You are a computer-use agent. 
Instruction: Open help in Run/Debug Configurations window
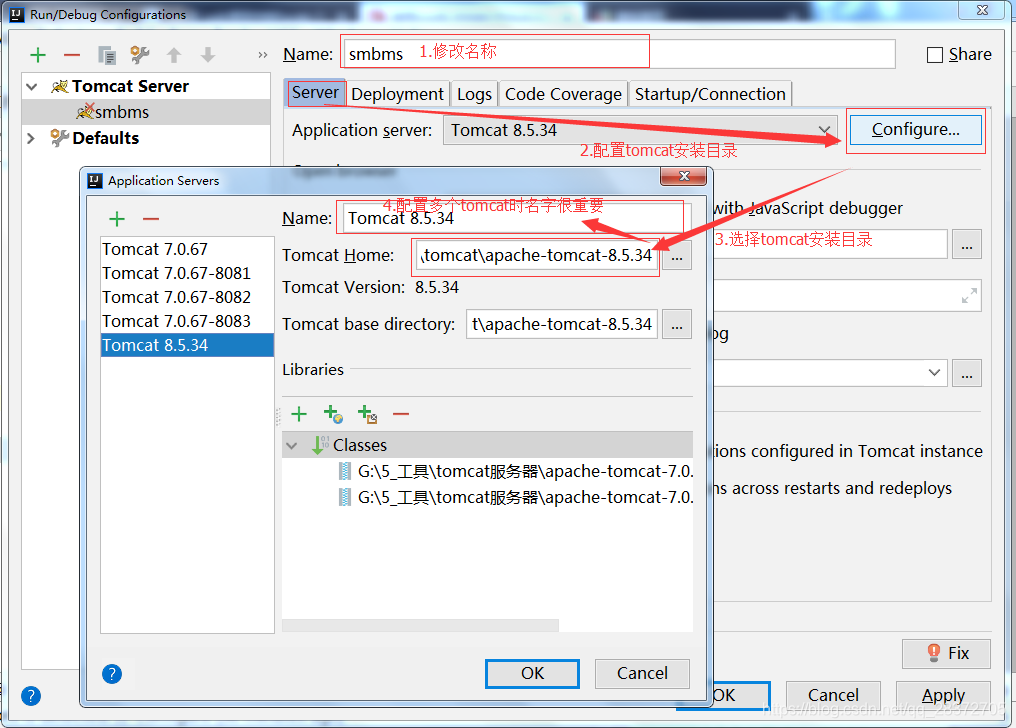pyautogui.click(x=30, y=696)
